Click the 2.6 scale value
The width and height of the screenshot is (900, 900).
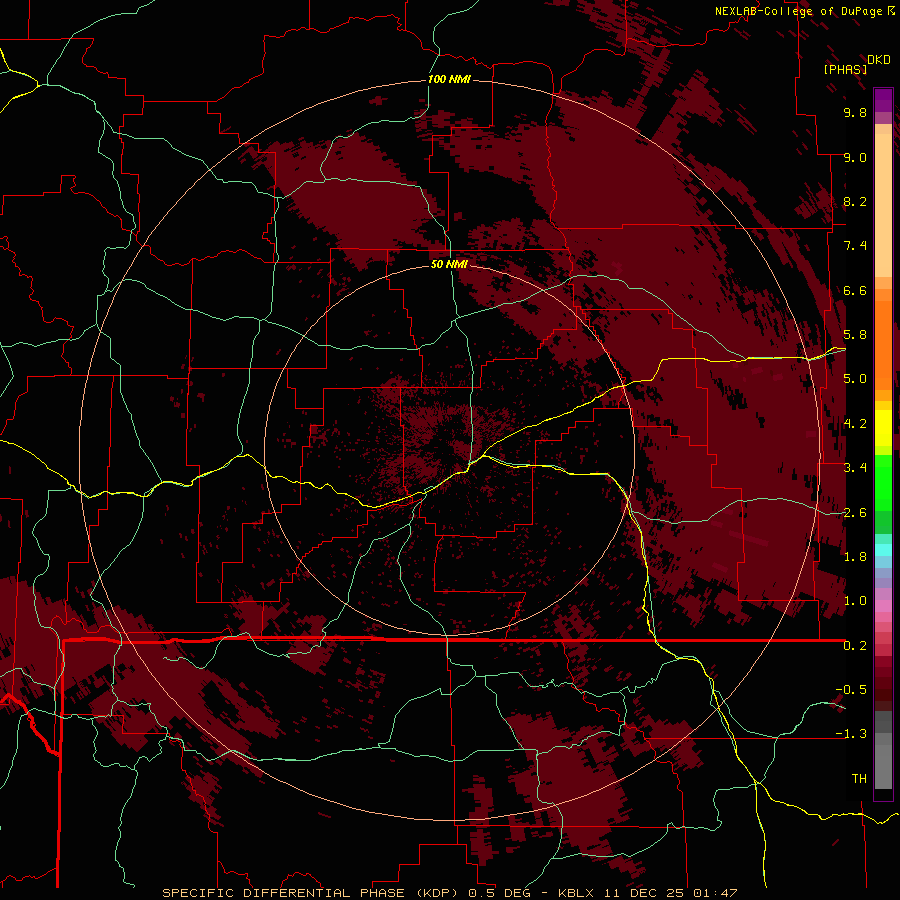[855, 513]
